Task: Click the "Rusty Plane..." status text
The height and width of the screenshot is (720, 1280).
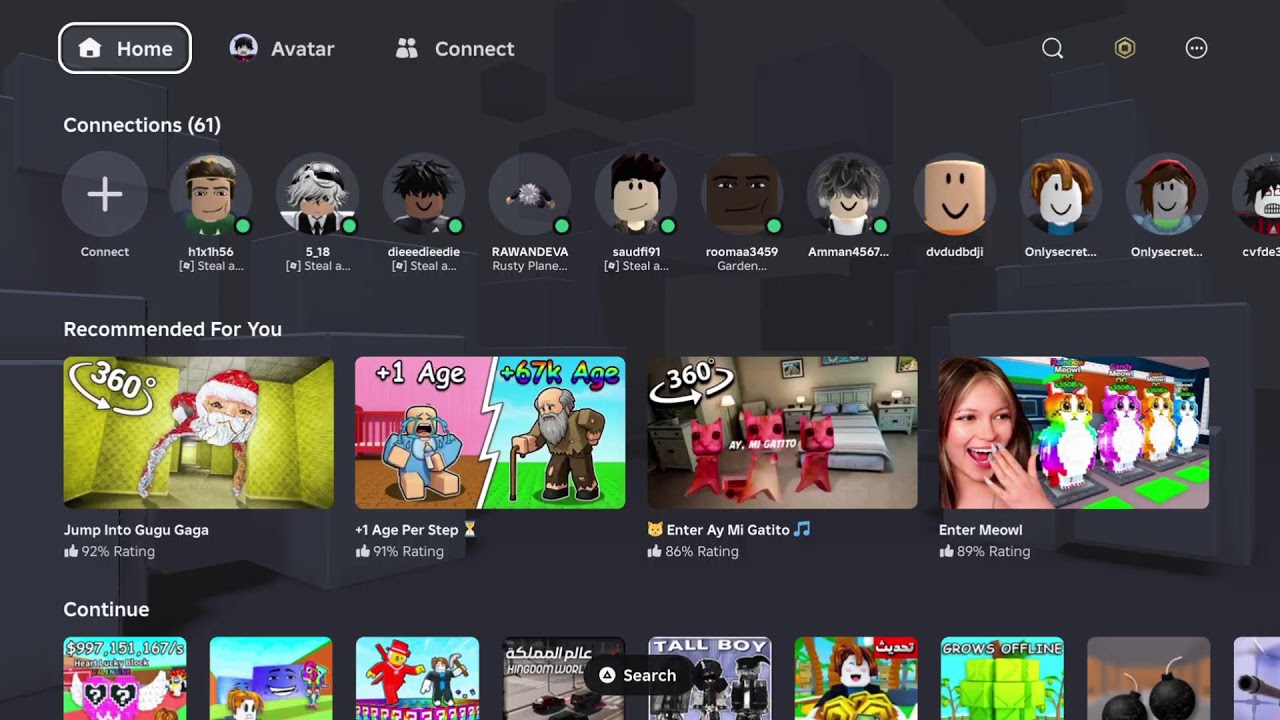Action: (530, 266)
